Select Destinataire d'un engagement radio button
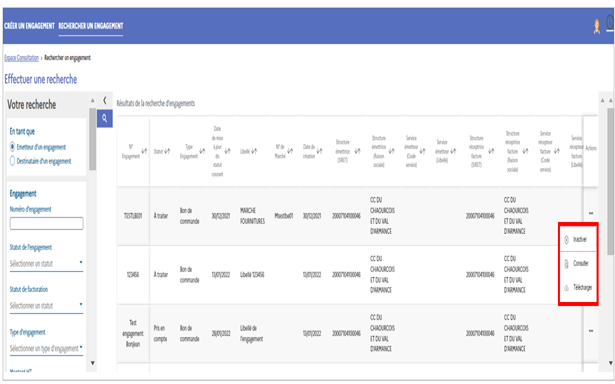Viewport: 615px width, 384px height. point(13,161)
